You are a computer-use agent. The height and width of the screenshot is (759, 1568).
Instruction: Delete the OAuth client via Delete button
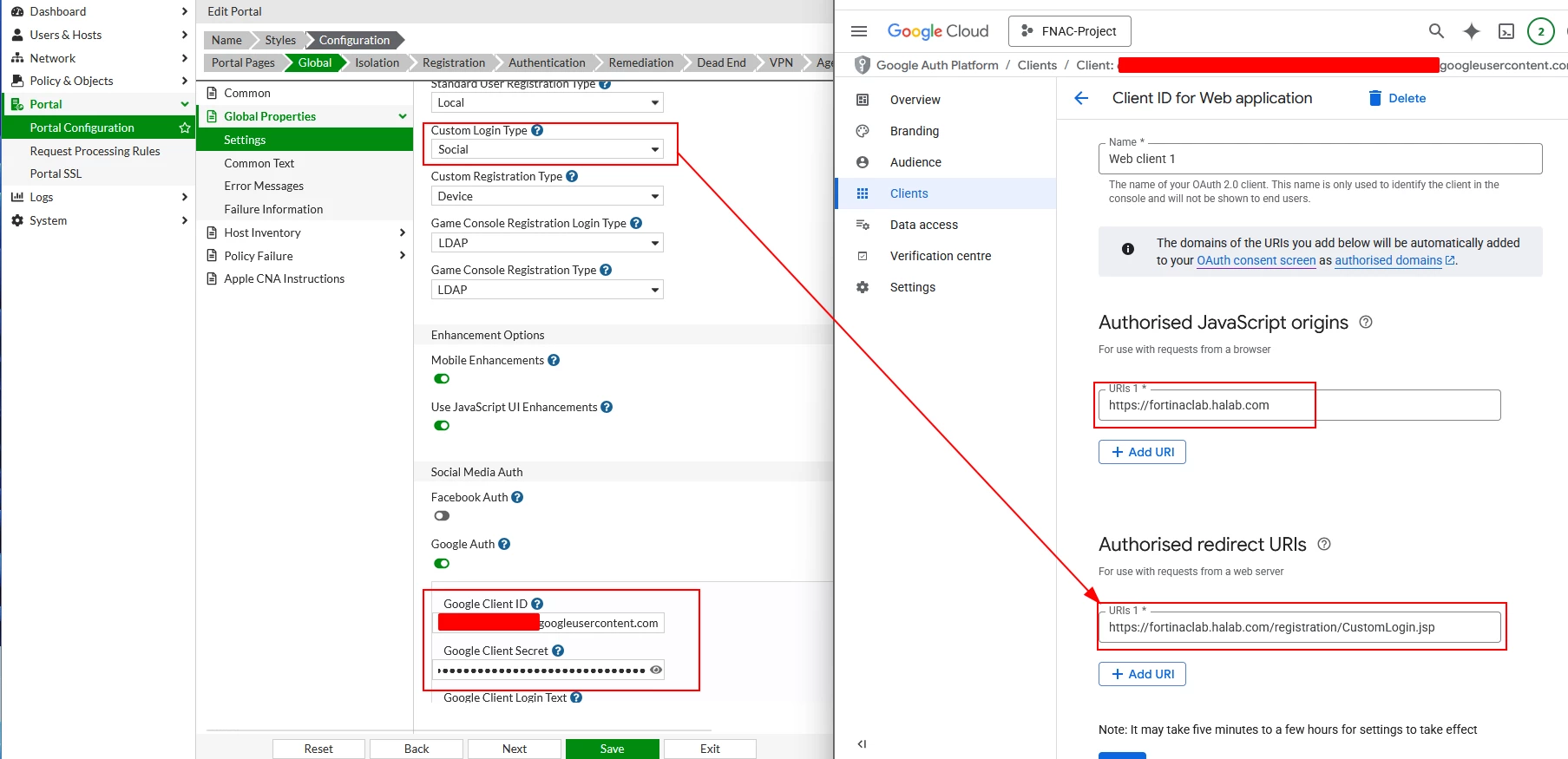pos(1397,98)
